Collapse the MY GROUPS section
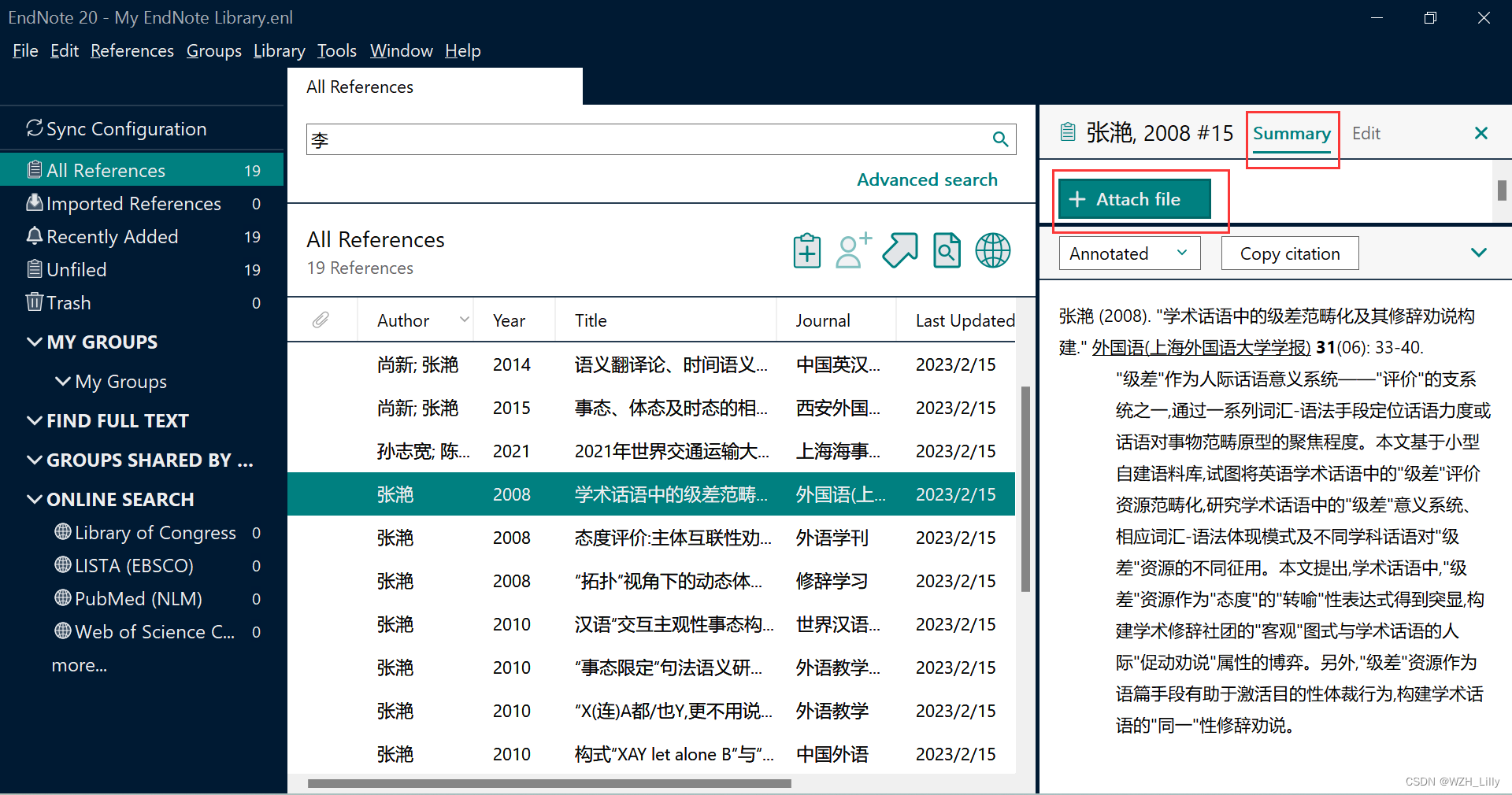The height and width of the screenshot is (795, 1512). [x=34, y=342]
